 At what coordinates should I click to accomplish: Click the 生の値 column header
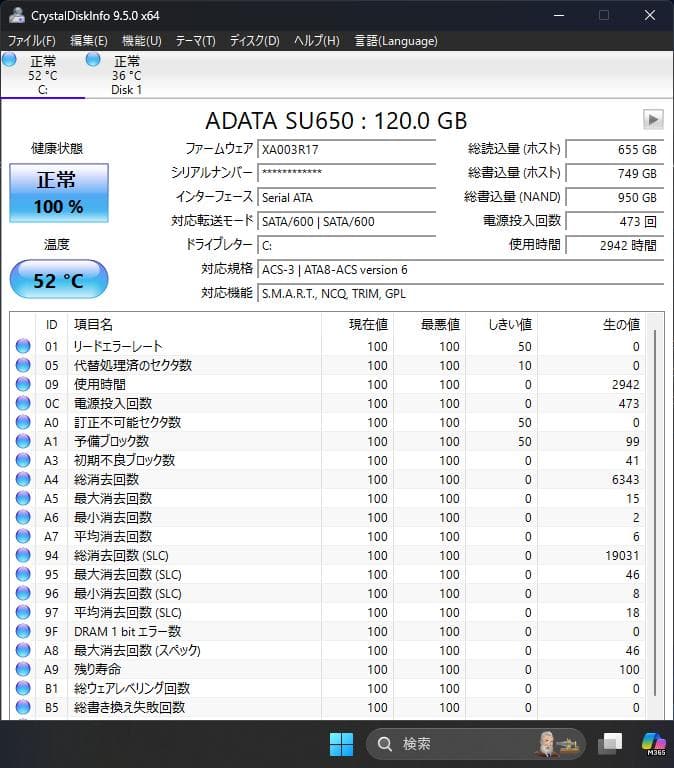pos(591,324)
